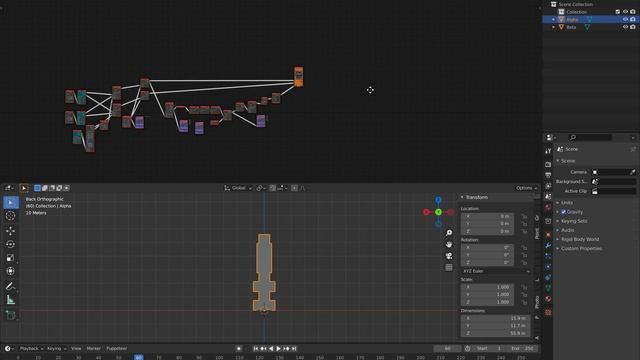The width and height of the screenshot is (640, 360).
Task: Pick the Annotate tool
Action: (x=11, y=286)
